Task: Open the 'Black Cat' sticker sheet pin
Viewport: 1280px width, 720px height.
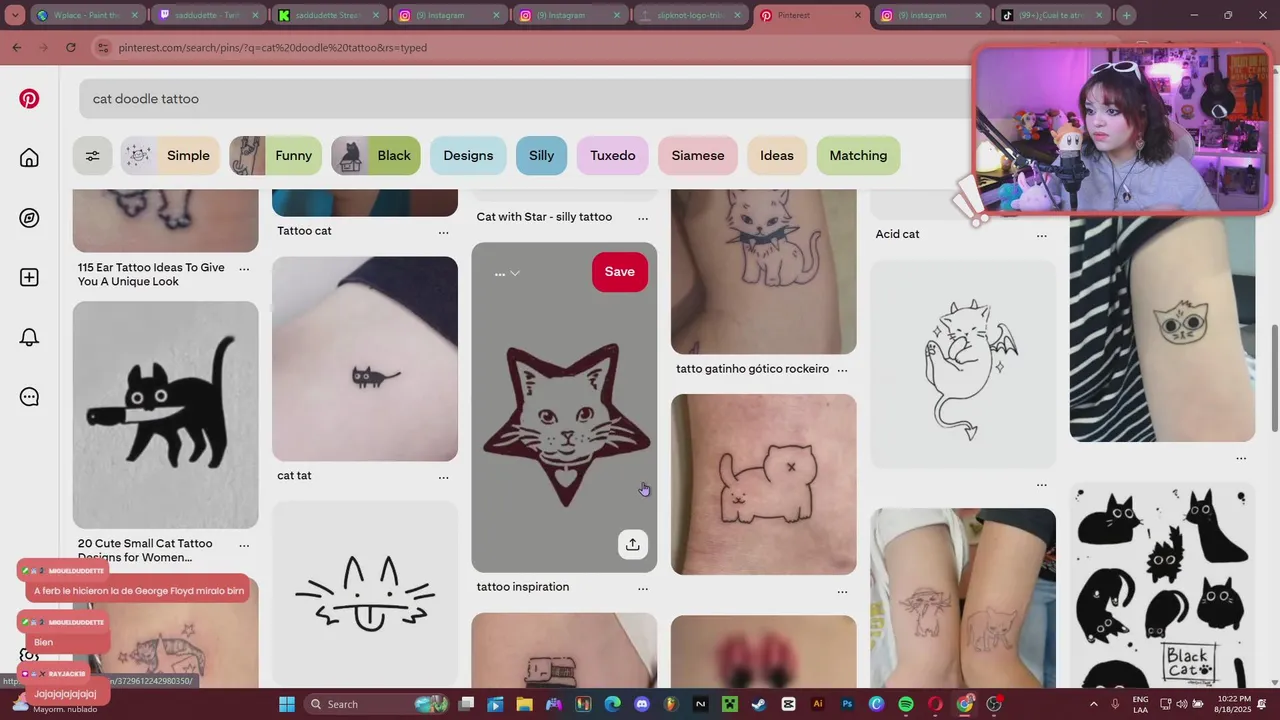Action: (1162, 585)
